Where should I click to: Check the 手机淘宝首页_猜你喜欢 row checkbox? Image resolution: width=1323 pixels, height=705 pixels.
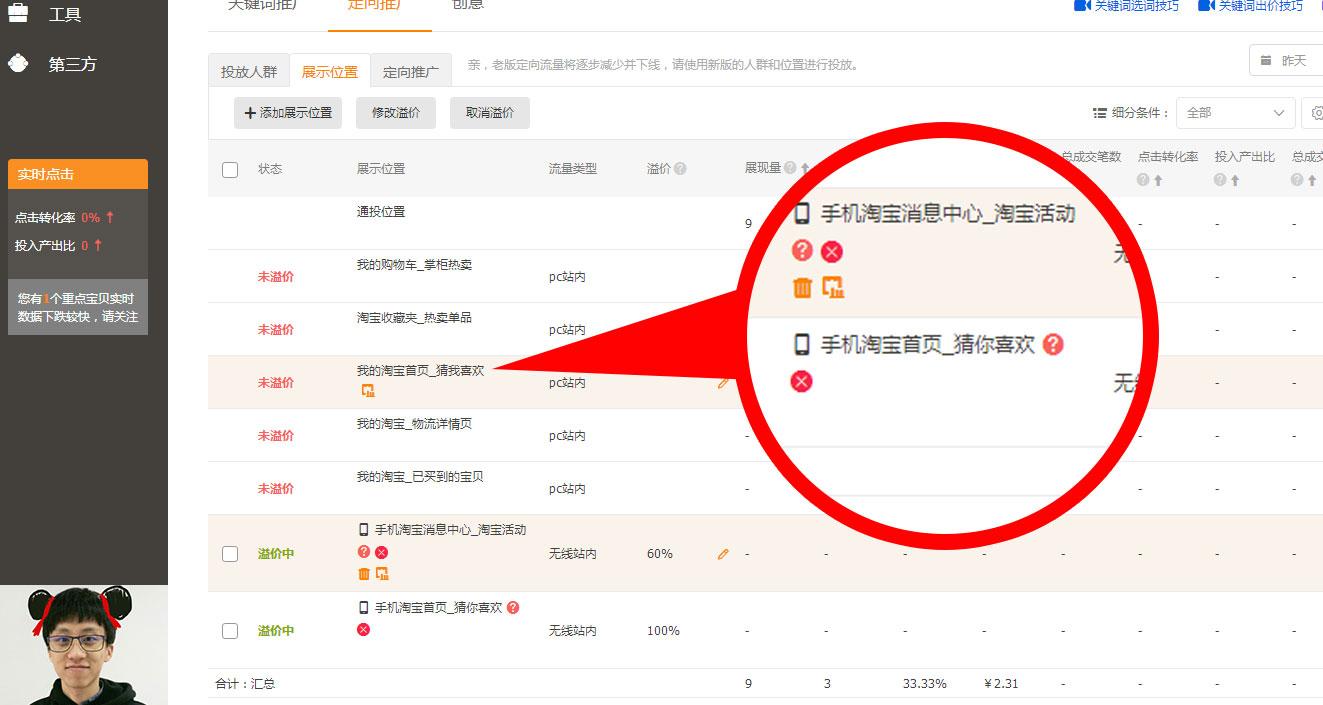(229, 631)
